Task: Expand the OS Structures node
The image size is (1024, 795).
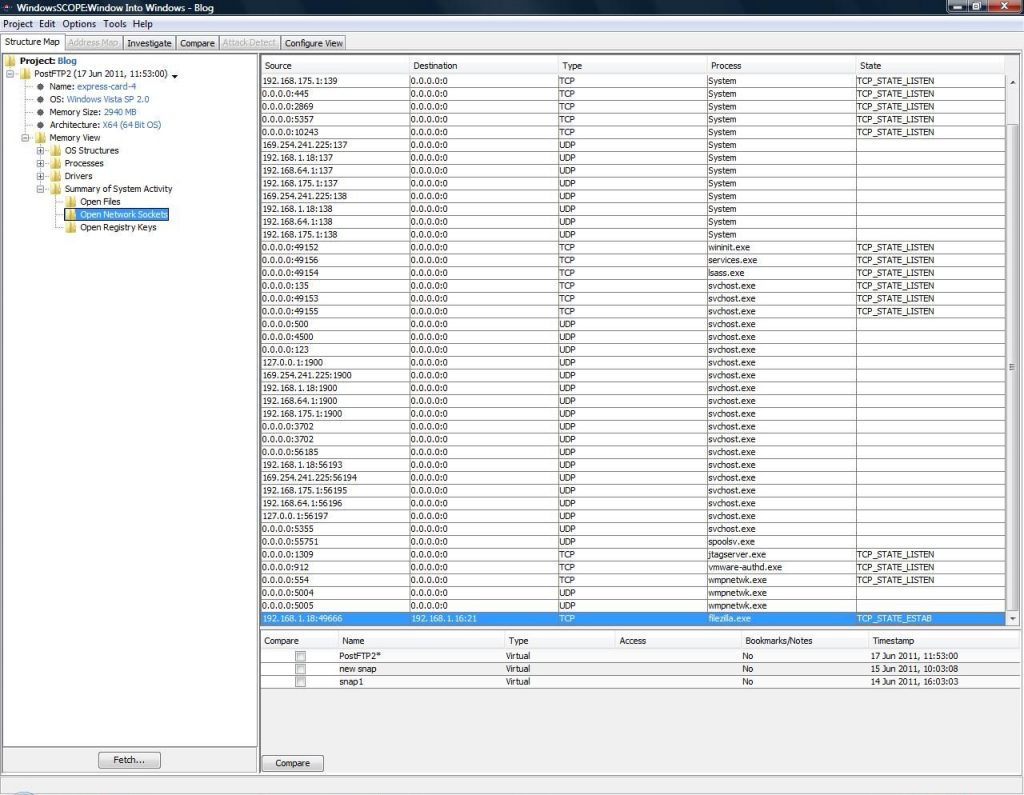Action: tap(40, 150)
